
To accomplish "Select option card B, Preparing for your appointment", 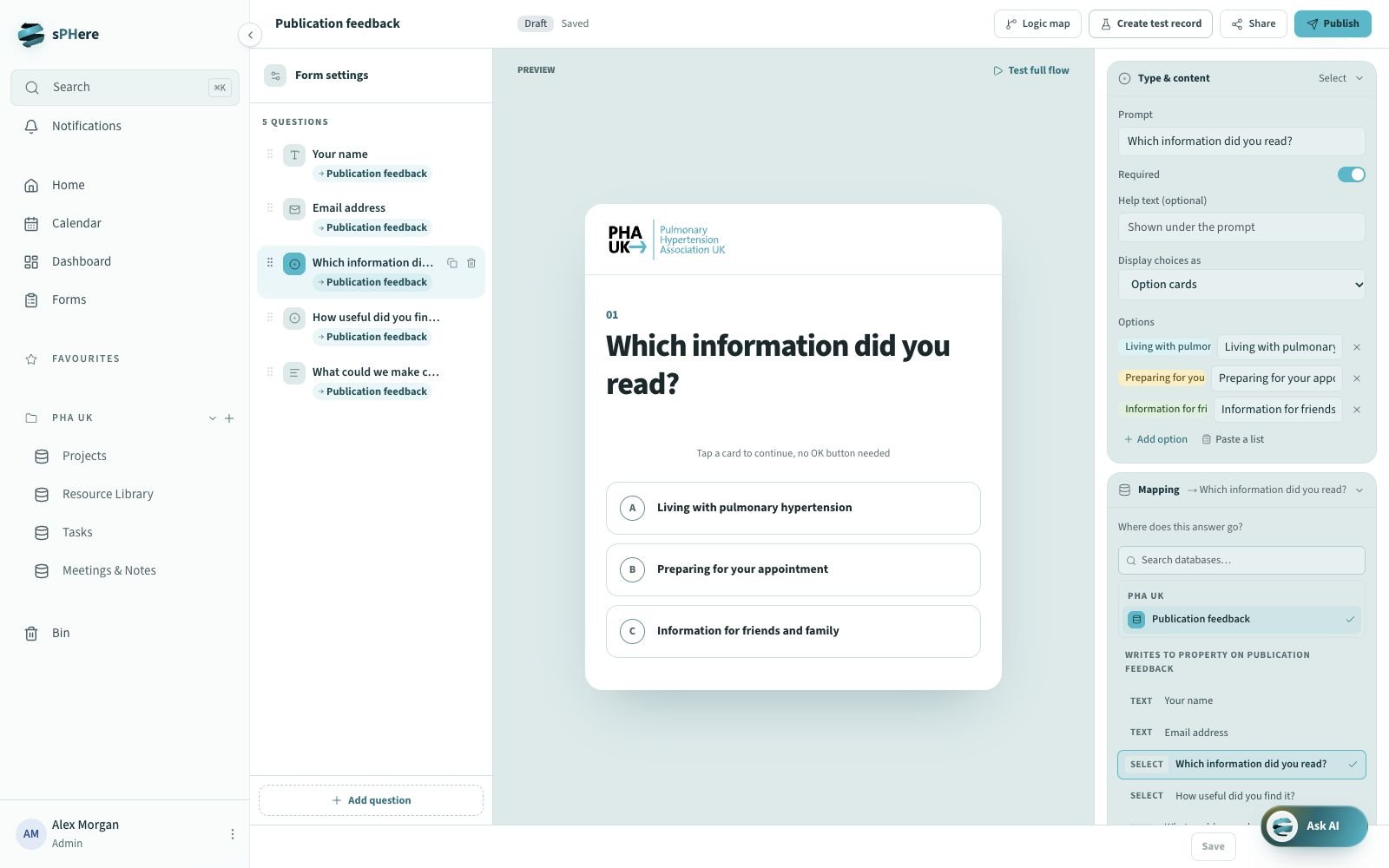I will pos(793,569).
